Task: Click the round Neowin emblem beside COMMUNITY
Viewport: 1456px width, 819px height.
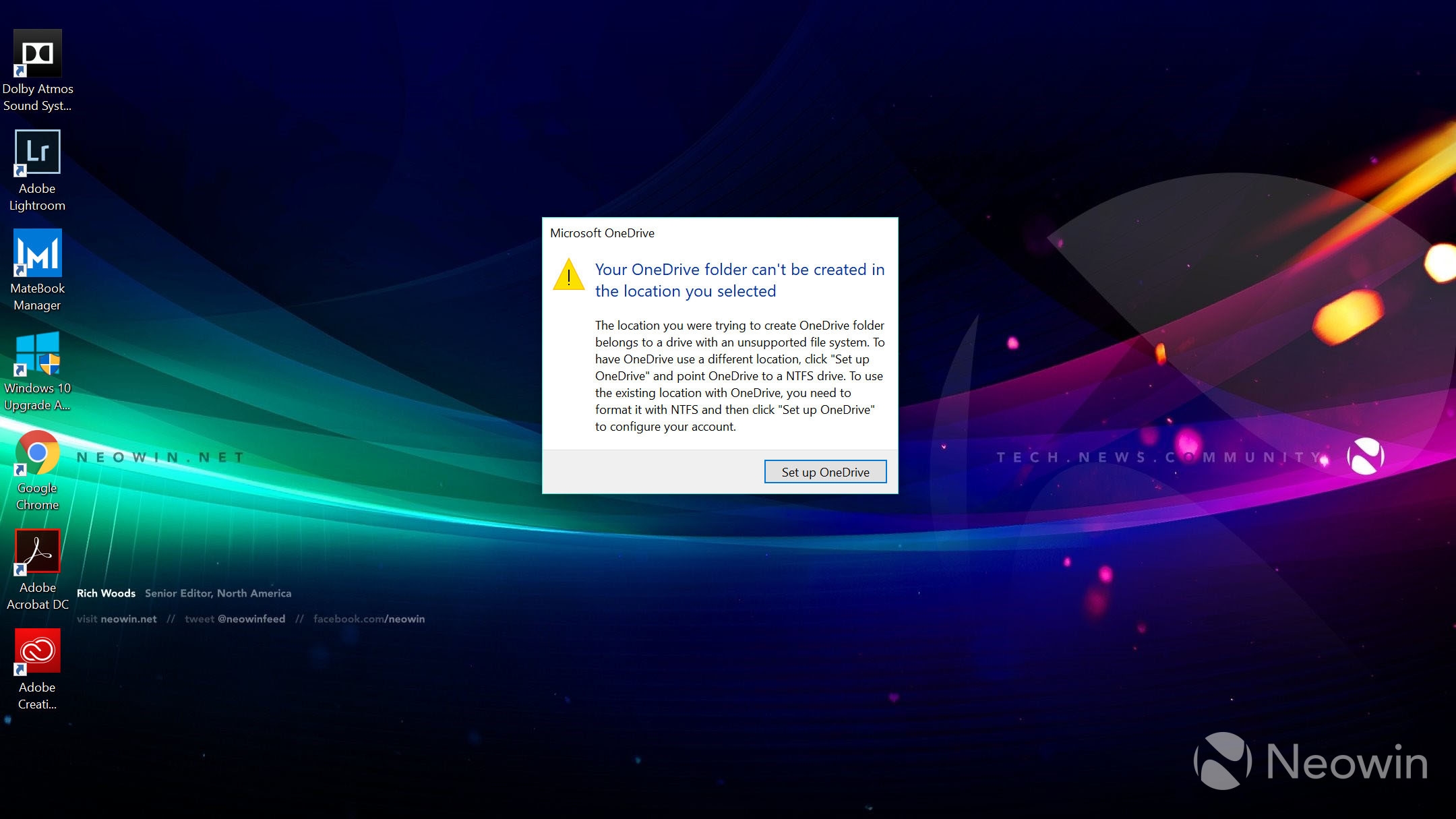Action: (1365, 456)
